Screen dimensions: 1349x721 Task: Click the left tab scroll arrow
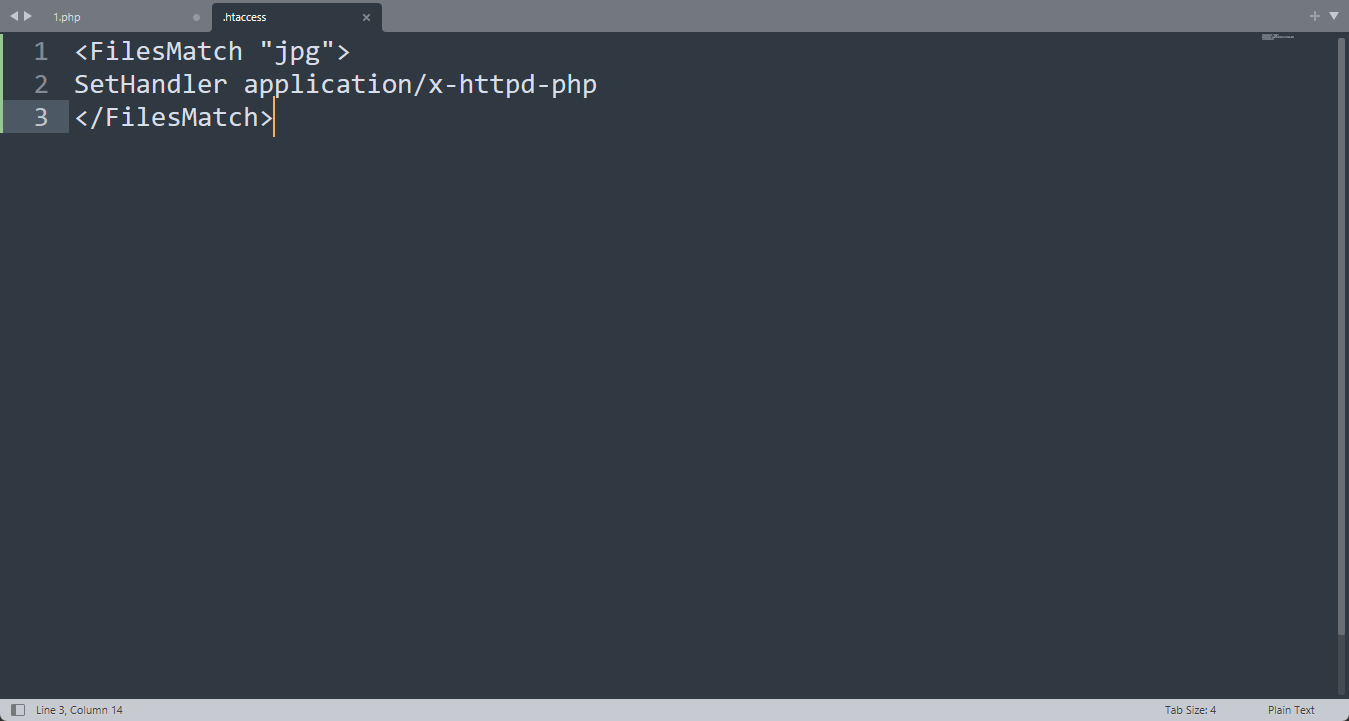point(14,16)
